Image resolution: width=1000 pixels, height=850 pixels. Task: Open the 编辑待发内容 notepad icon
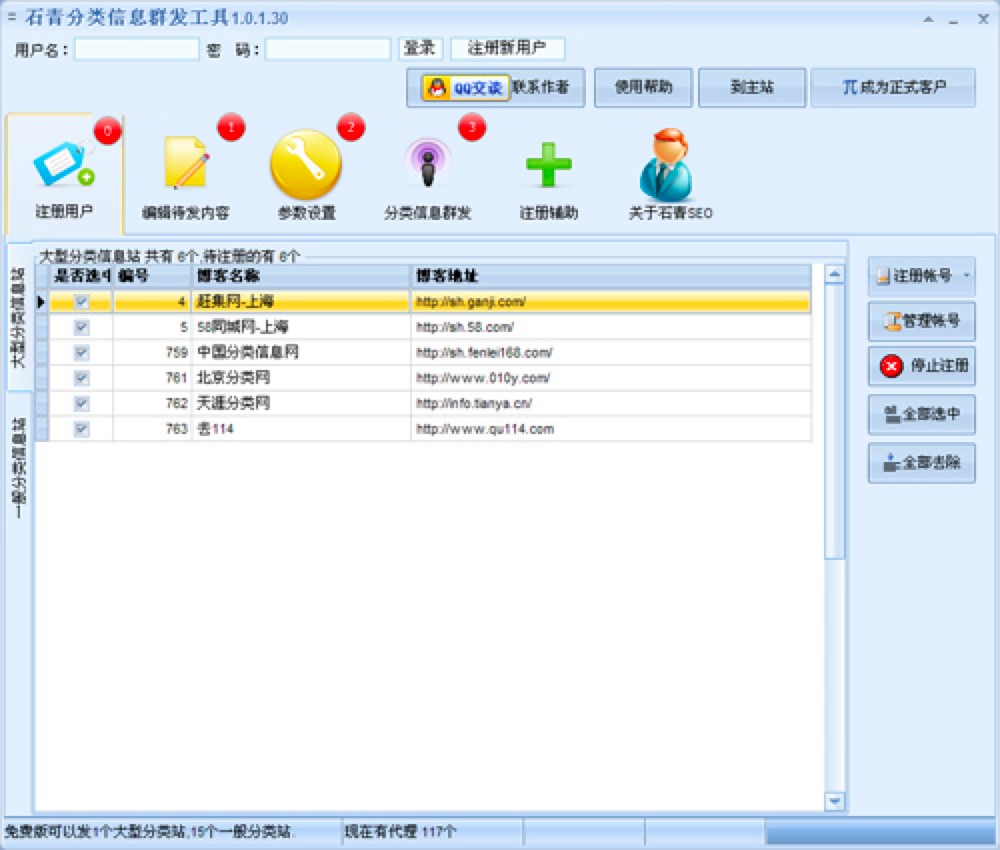[186, 162]
